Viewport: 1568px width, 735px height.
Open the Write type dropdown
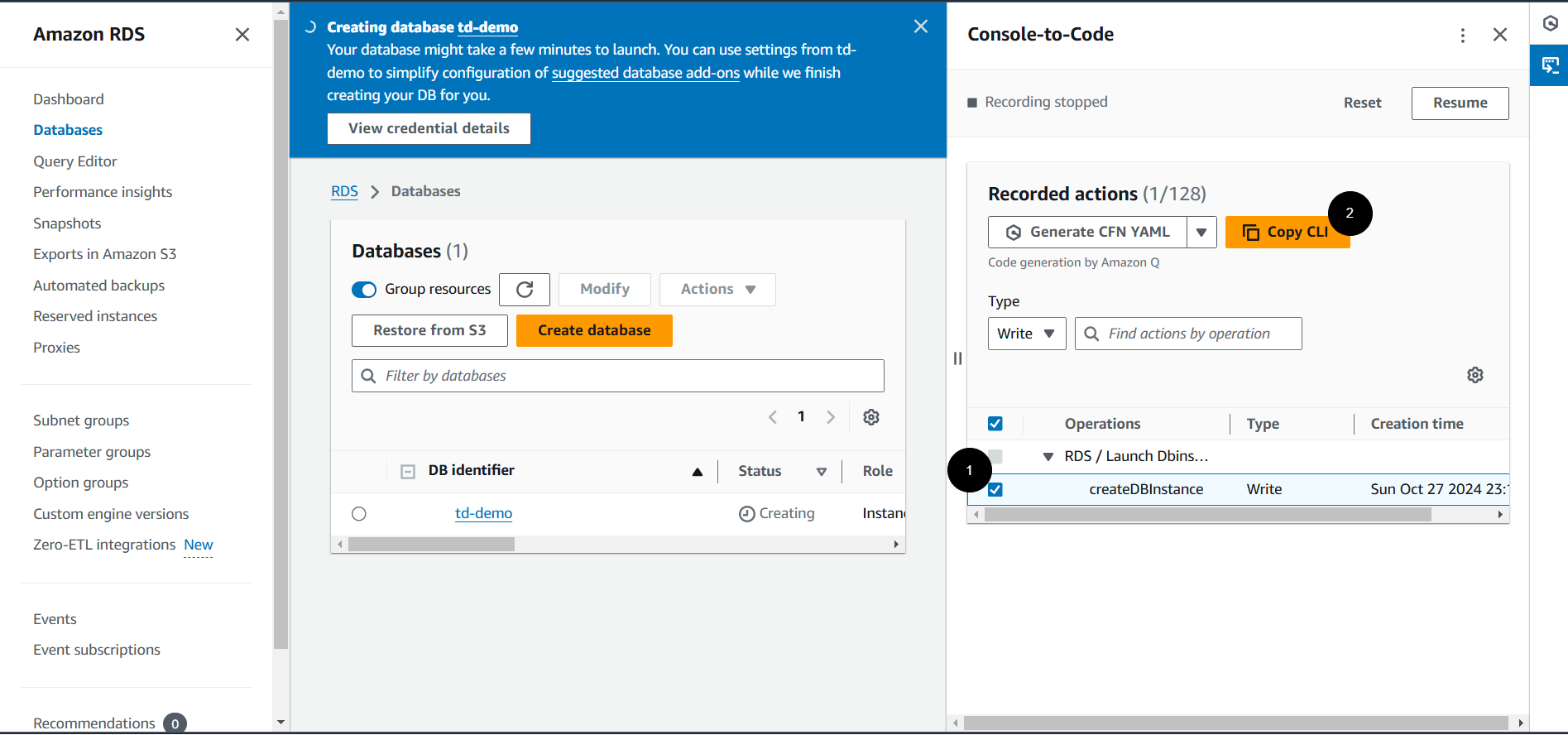click(x=1027, y=334)
